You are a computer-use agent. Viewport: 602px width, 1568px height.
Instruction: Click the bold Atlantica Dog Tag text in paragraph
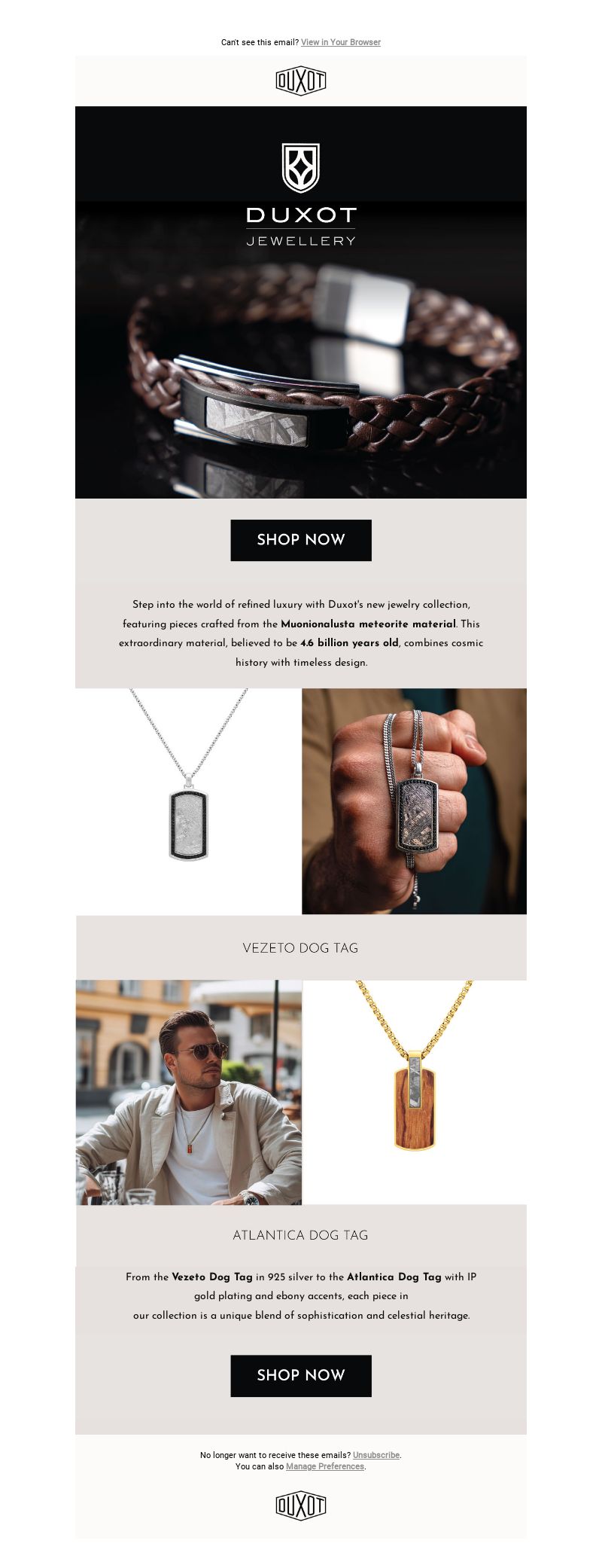click(x=394, y=1277)
